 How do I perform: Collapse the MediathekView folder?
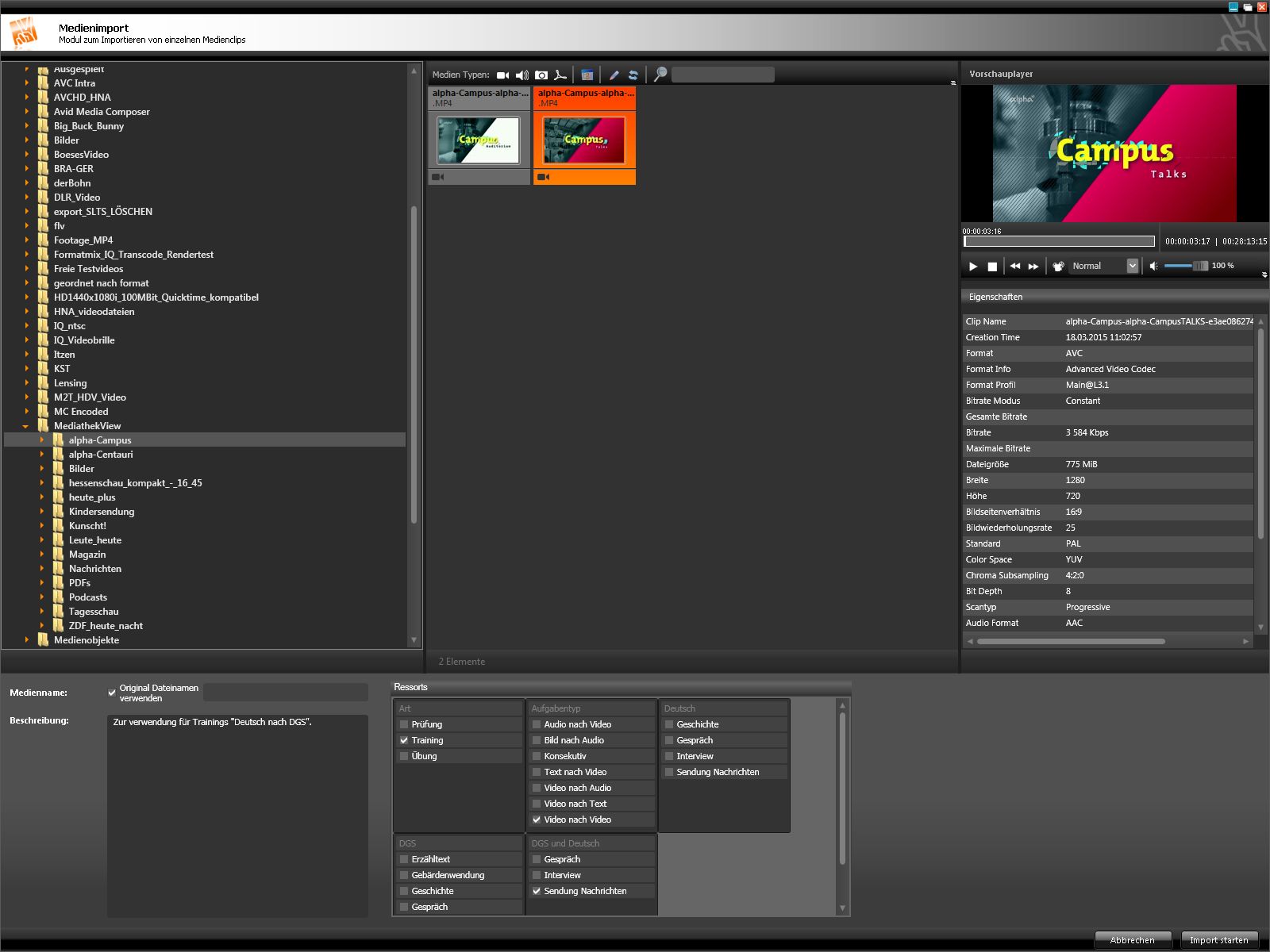click(26, 426)
